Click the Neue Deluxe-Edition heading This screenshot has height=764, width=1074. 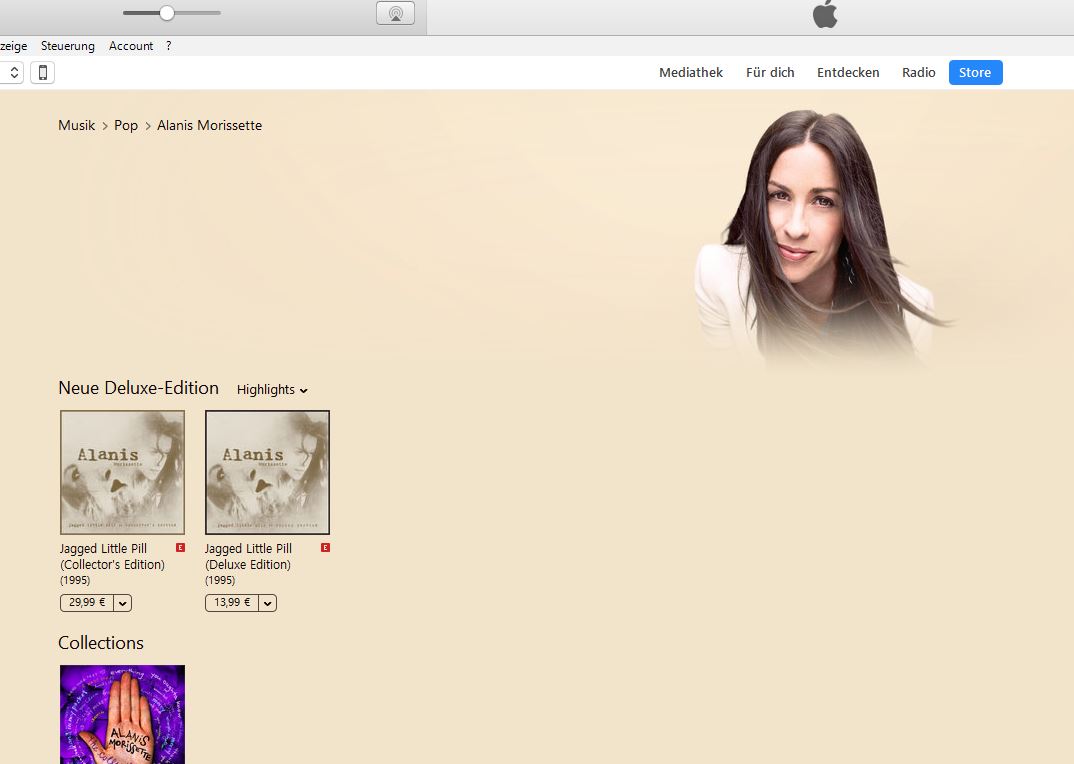(138, 388)
